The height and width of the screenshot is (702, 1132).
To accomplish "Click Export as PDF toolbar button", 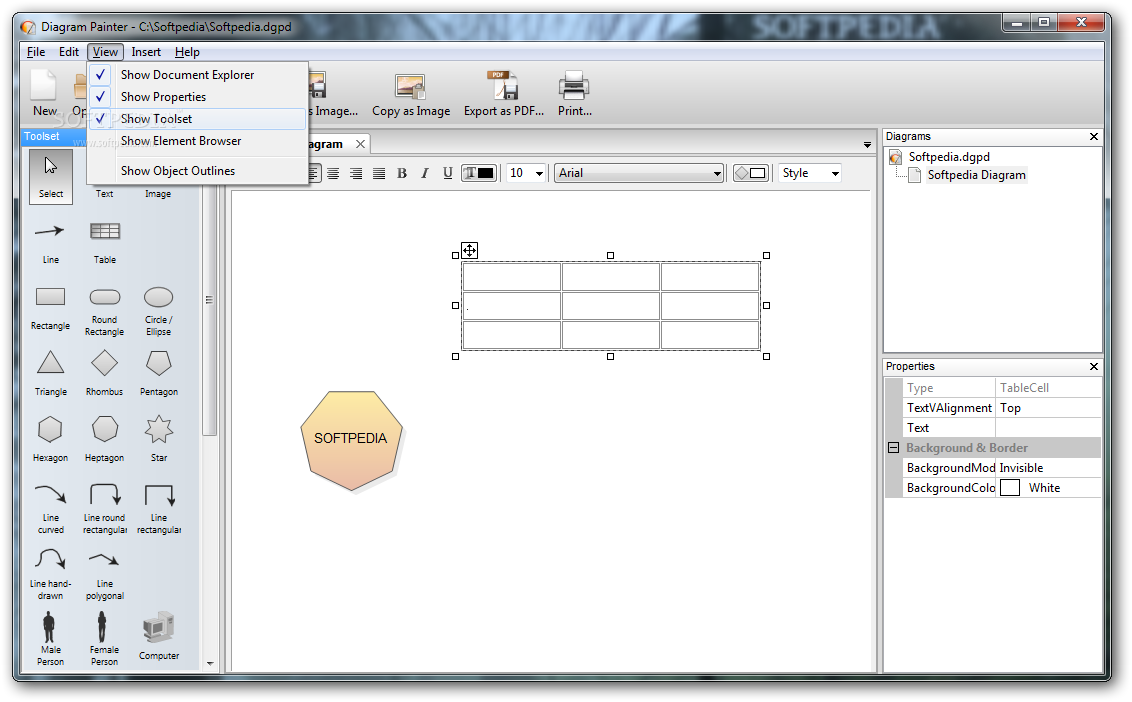I will (504, 95).
